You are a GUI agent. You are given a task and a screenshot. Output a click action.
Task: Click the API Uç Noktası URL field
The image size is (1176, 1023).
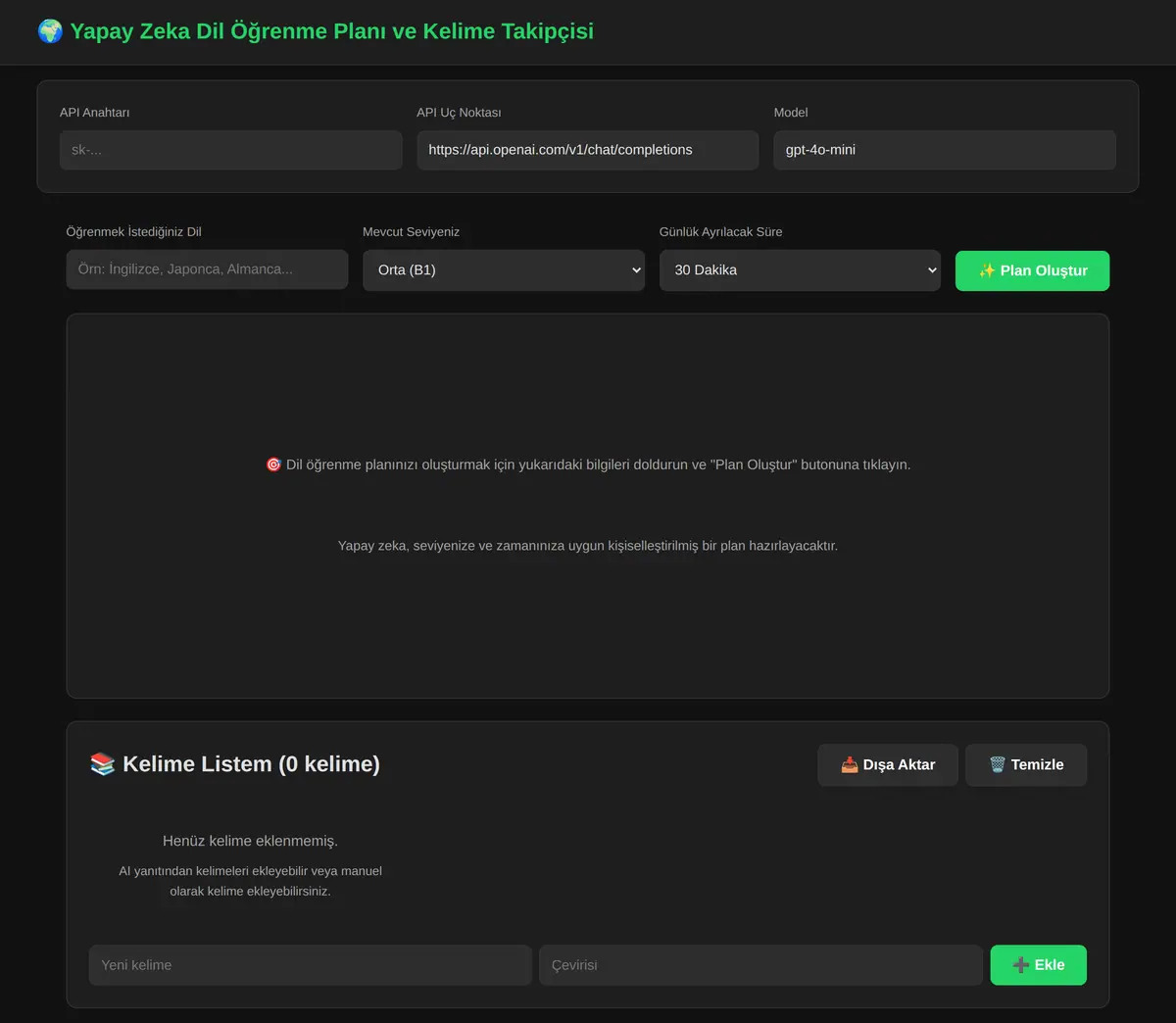click(x=588, y=150)
